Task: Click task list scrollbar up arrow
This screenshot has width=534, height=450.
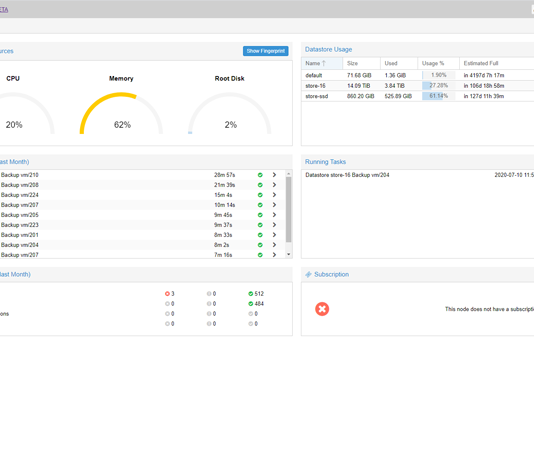Action: tap(288, 174)
